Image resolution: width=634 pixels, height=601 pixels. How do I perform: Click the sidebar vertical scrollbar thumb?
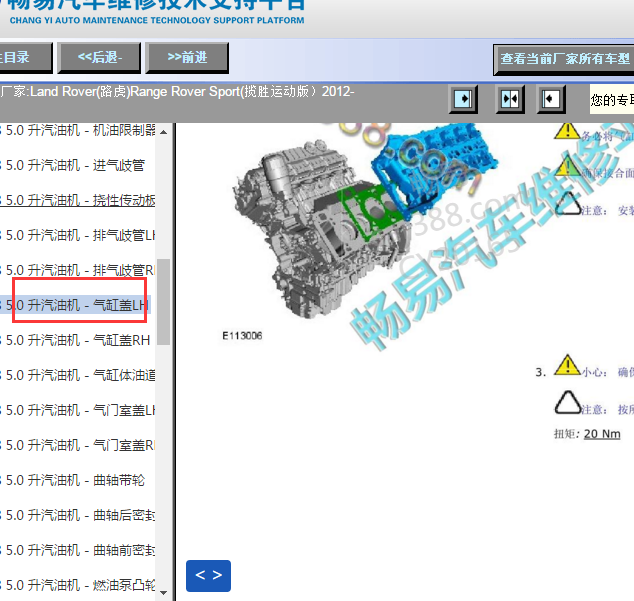tap(163, 302)
